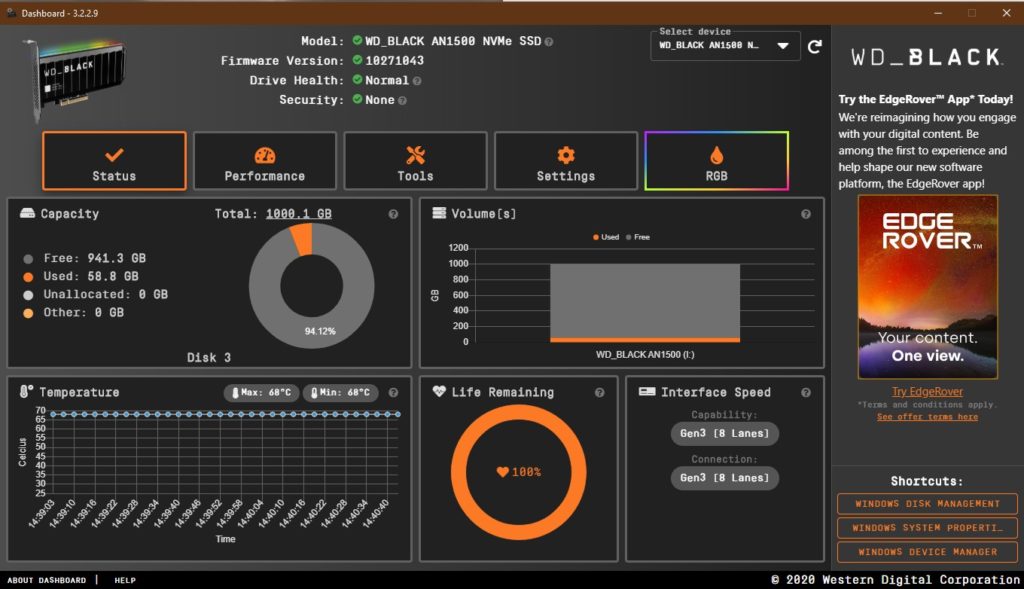Image resolution: width=1024 pixels, height=589 pixels.
Task: Click the Unallocated: 0 GB entry
Action: [x=95, y=294]
